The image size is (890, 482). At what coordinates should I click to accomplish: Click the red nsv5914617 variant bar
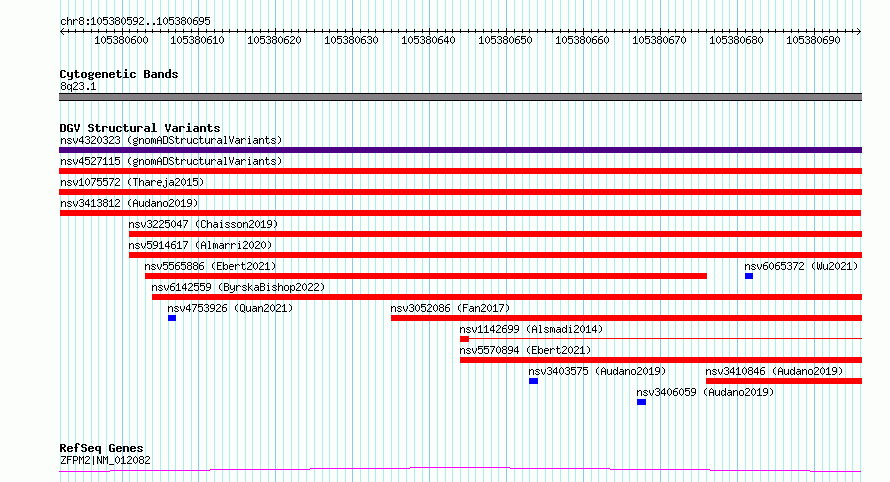click(496, 255)
